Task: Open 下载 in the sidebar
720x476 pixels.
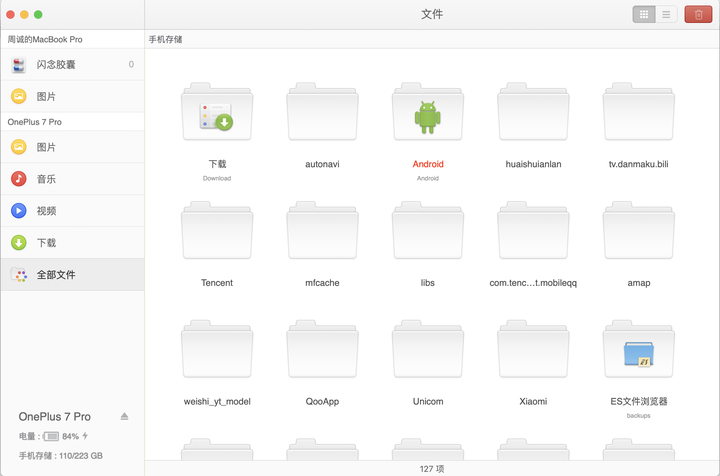Action: (72, 242)
